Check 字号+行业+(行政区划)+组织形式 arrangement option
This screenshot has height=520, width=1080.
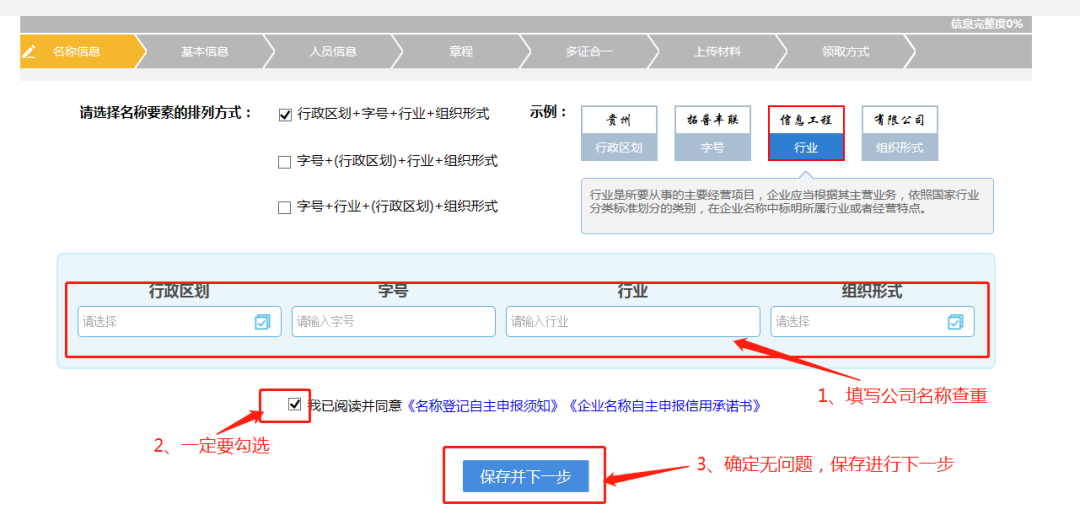[284, 207]
